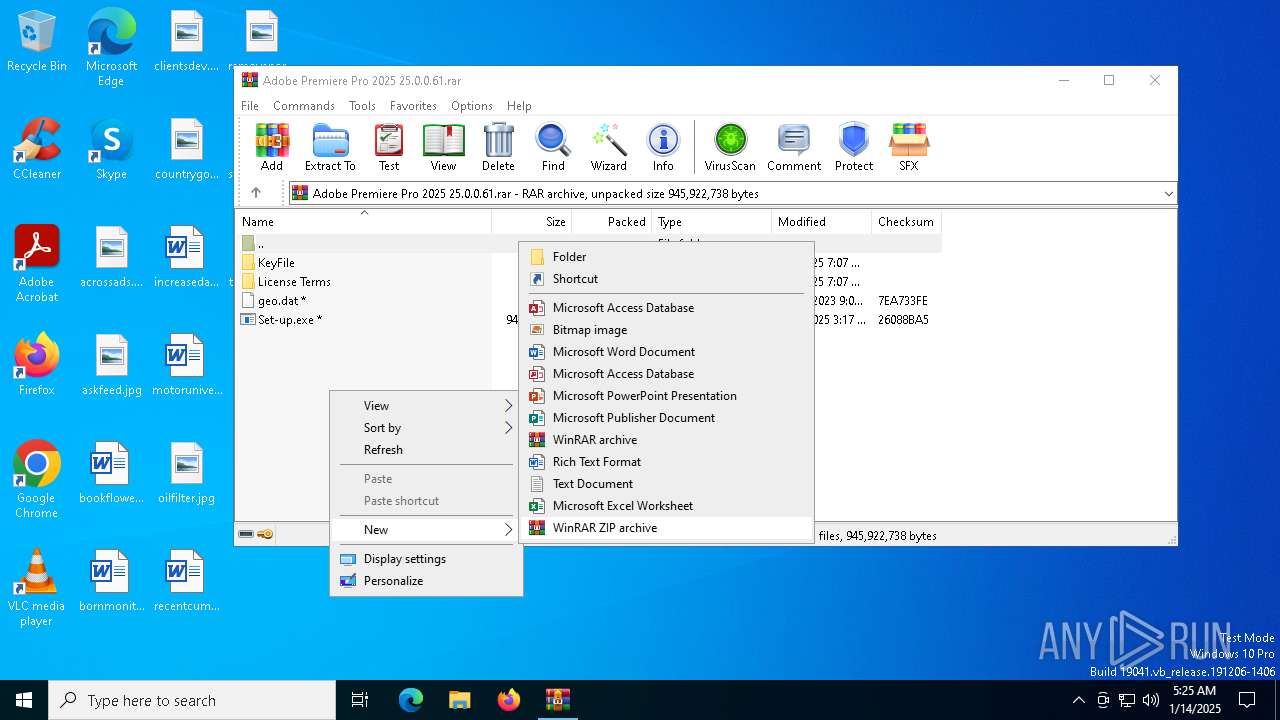Click the taskbar search box
1280x720 pixels.
[x=192, y=700]
